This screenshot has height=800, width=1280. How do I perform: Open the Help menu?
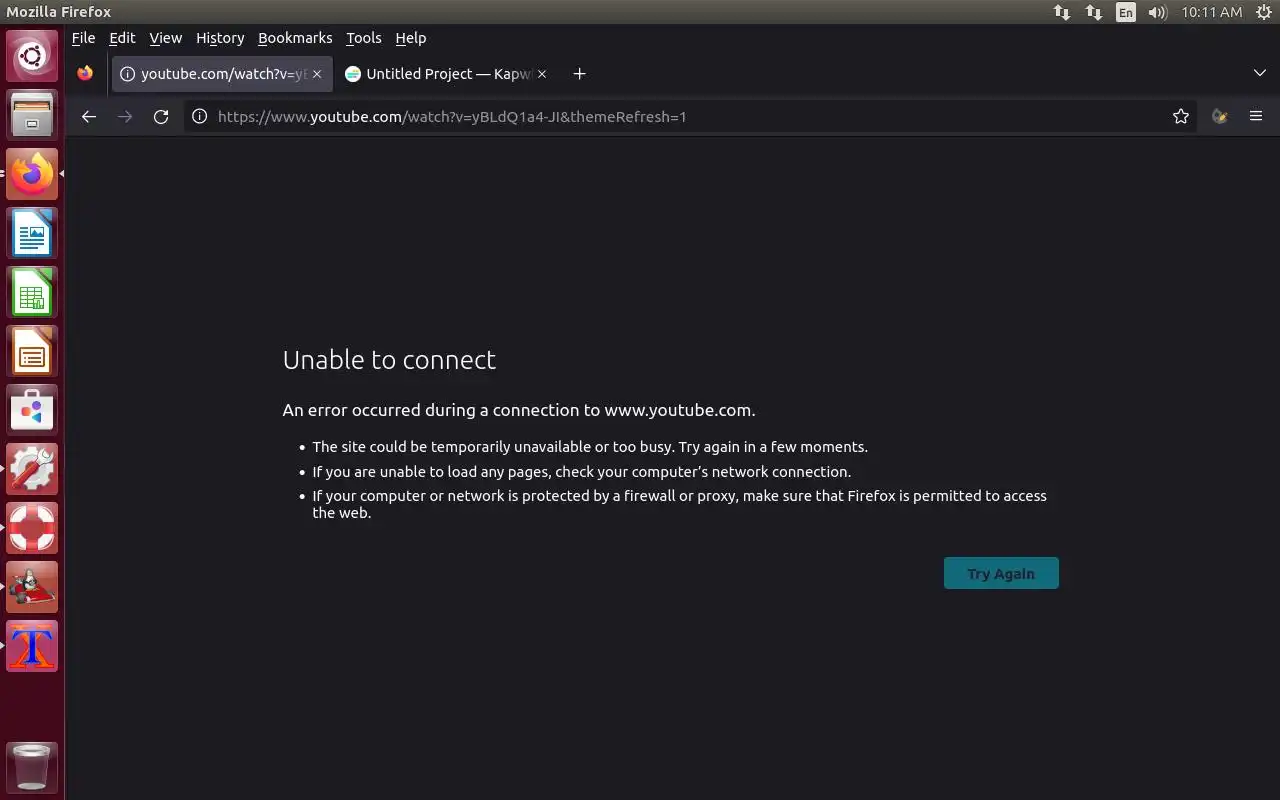click(411, 38)
